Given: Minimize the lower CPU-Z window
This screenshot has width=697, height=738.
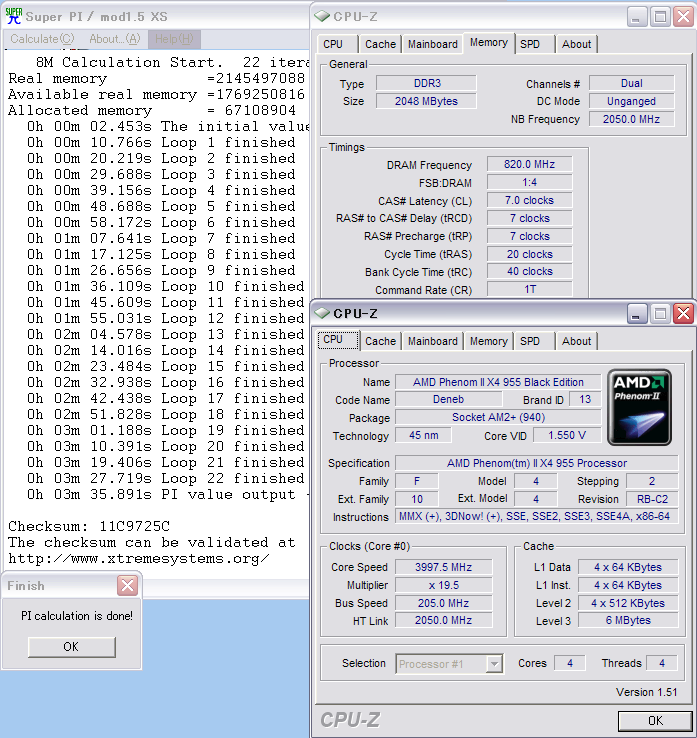Looking at the screenshot, I should 636,313.
